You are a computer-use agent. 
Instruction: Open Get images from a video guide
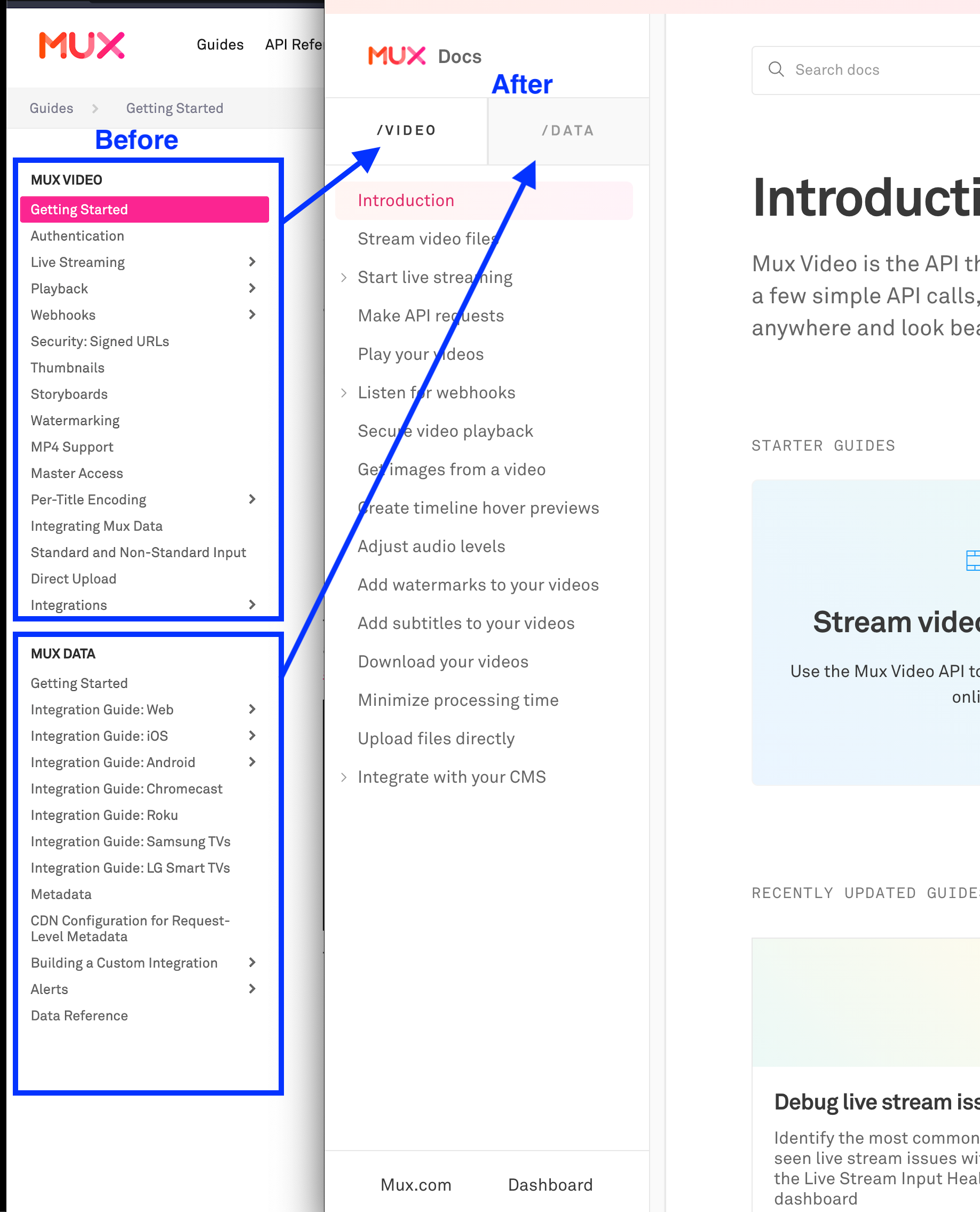pyautogui.click(x=452, y=469)
